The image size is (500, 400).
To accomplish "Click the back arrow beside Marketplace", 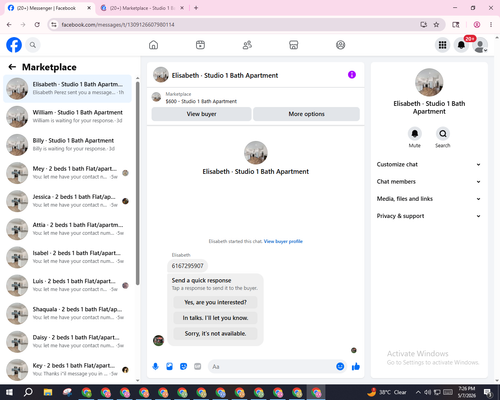I will (x=12, y=67).
